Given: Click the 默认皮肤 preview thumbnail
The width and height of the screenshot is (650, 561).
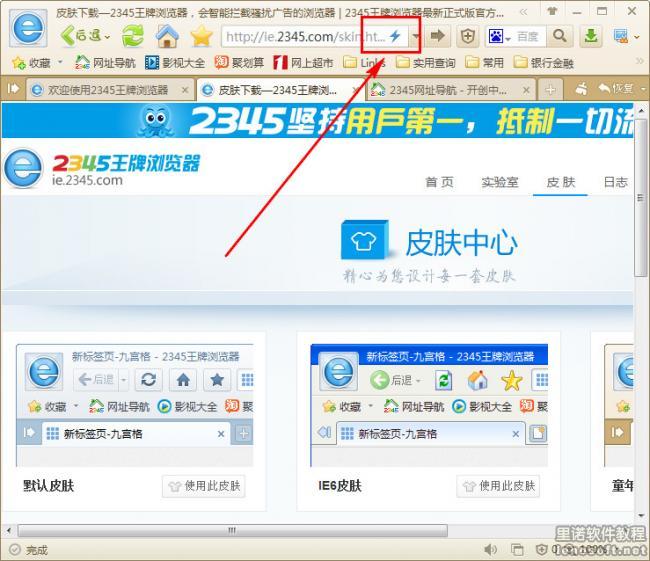Looking at the screenshot, I should (x=135, y=405).
